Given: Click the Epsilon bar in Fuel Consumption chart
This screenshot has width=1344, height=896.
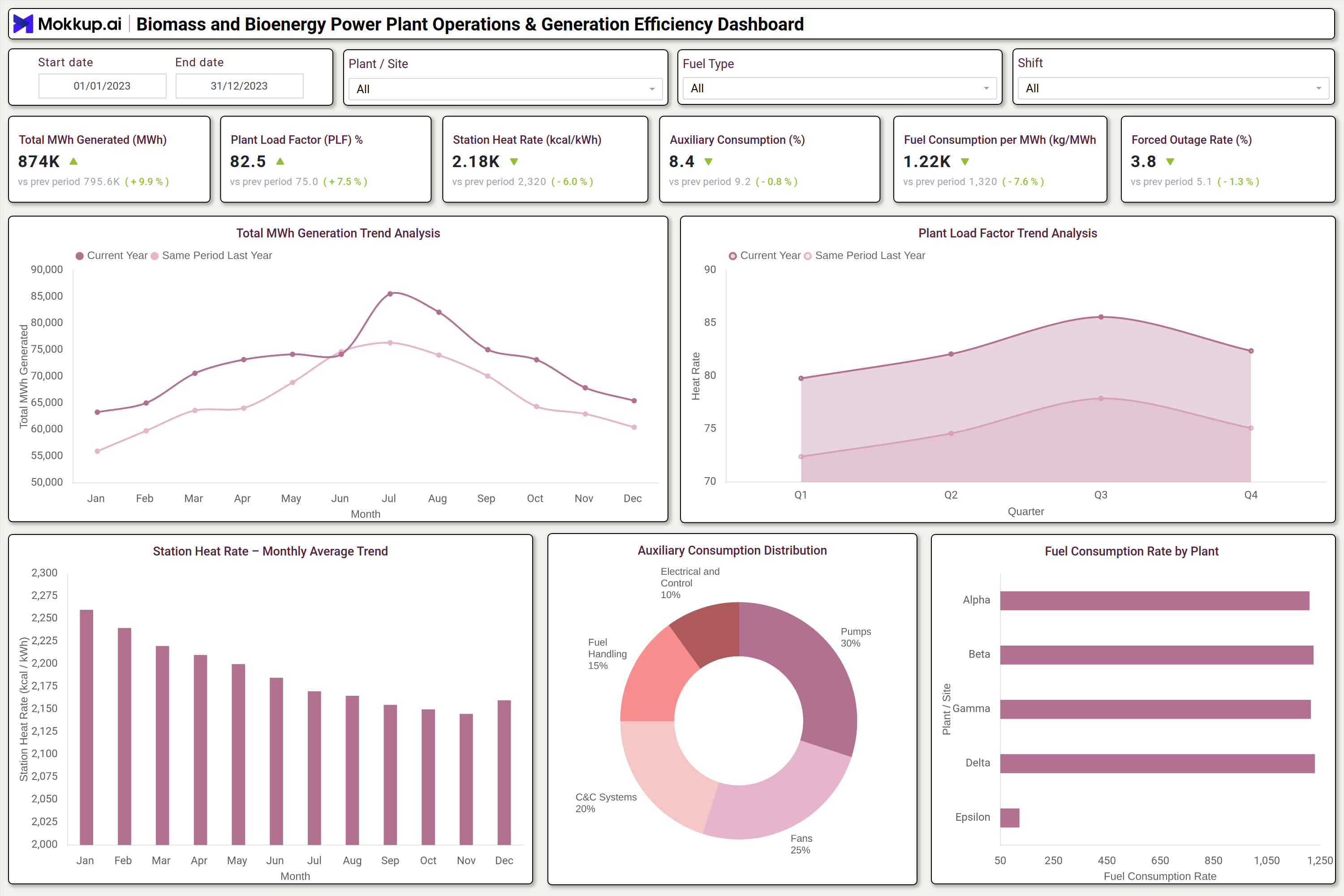Looking at the screenshot, I should [1010, 818].
